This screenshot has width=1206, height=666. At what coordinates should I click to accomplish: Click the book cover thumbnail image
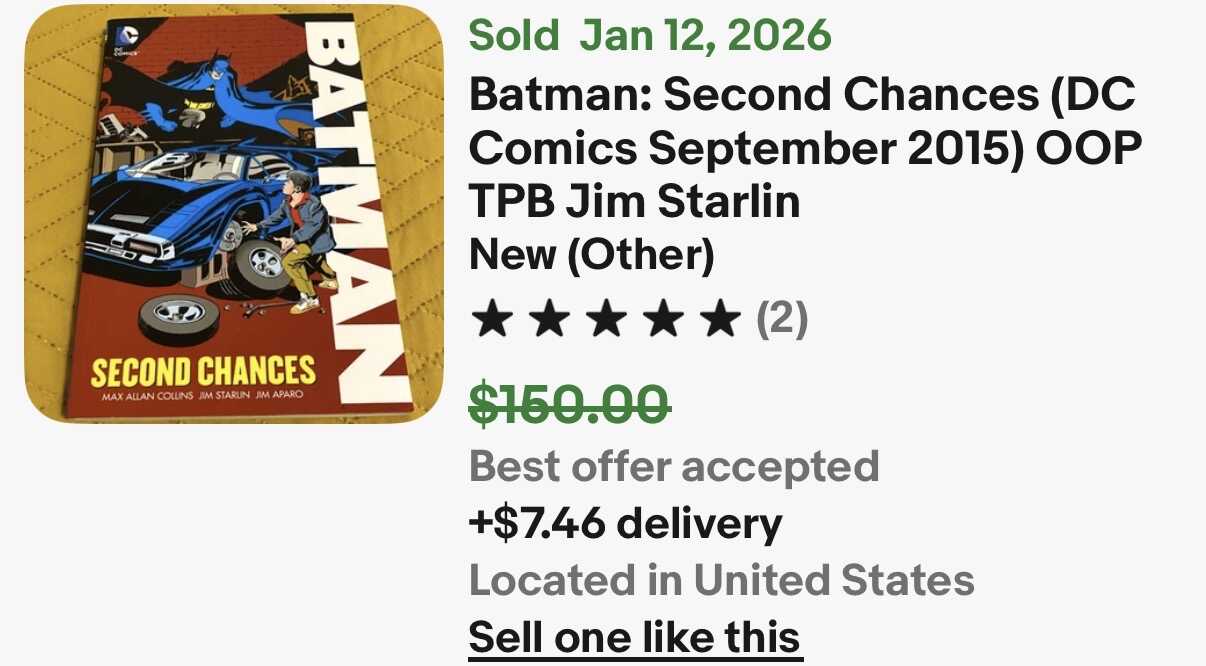[234, 214]
